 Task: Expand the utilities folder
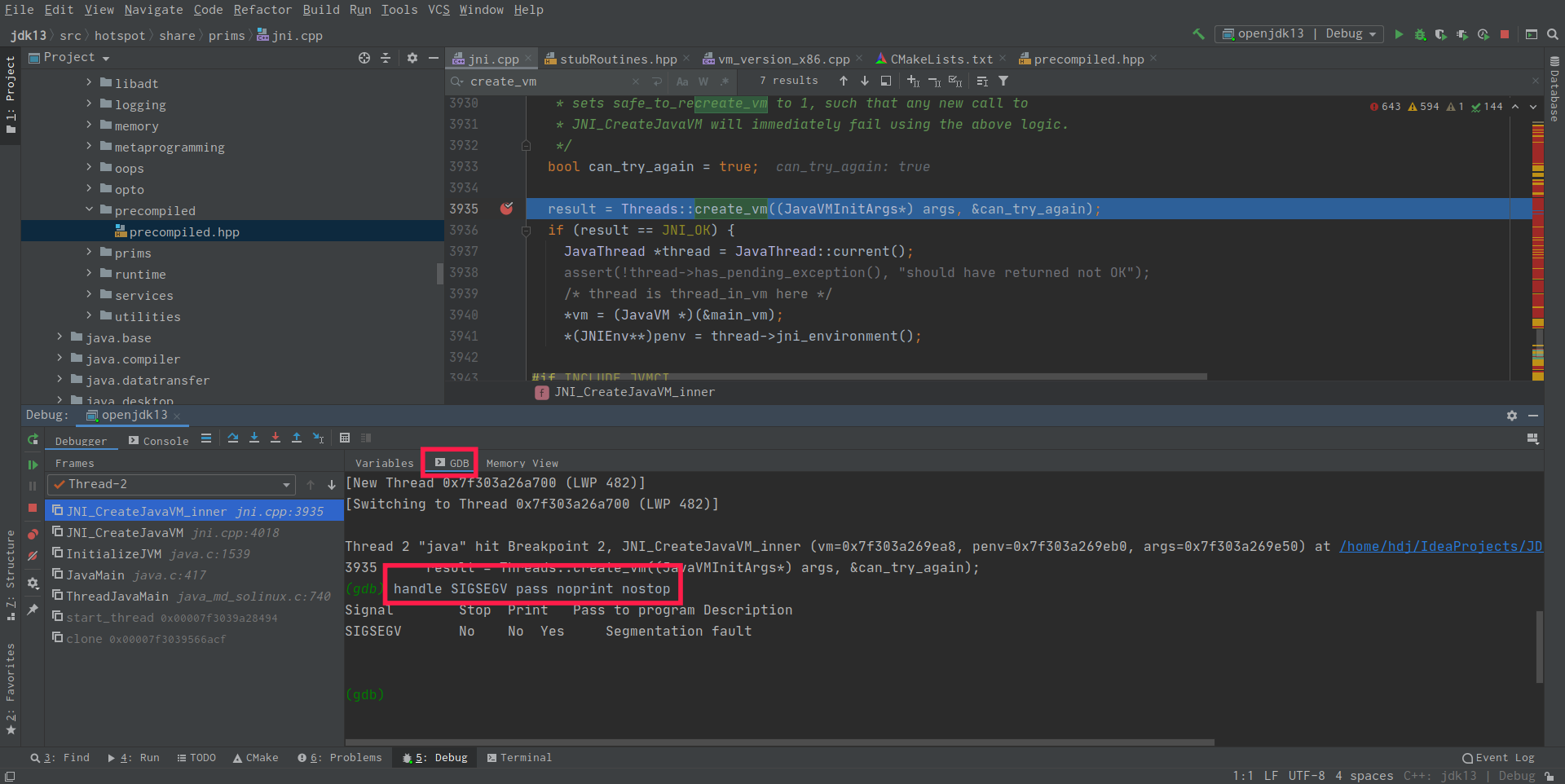pyautogui.click(x=90, y=316)
